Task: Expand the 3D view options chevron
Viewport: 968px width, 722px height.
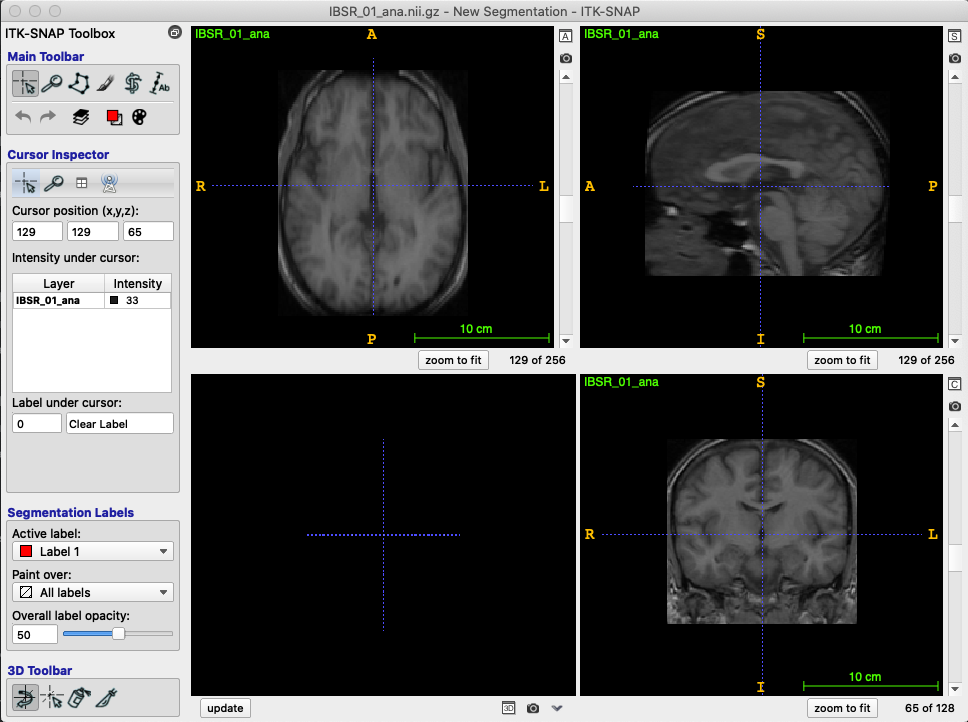Action: [x=557, y=708]
